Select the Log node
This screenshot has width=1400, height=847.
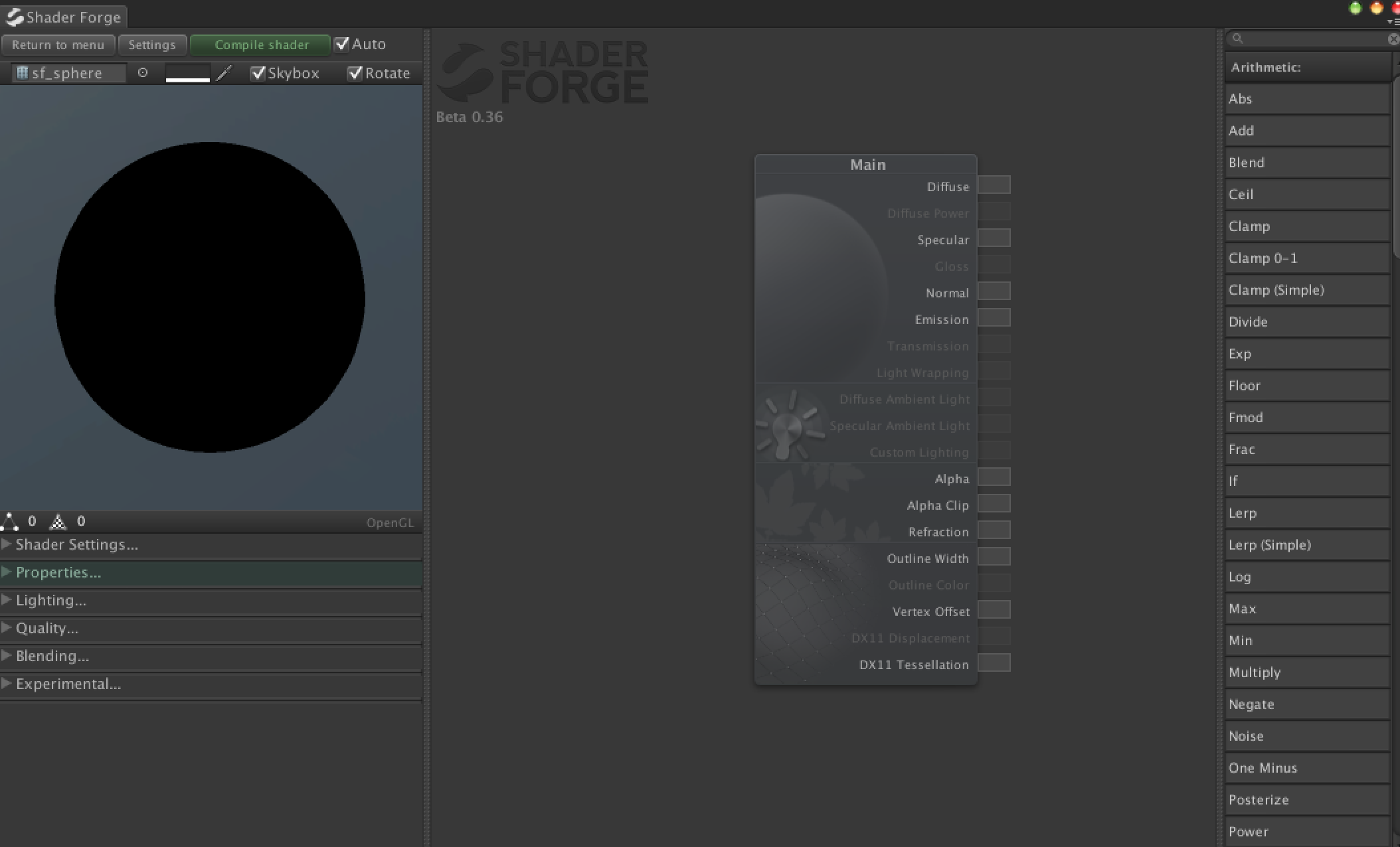pyautogui.click(x=1307, y=577)
